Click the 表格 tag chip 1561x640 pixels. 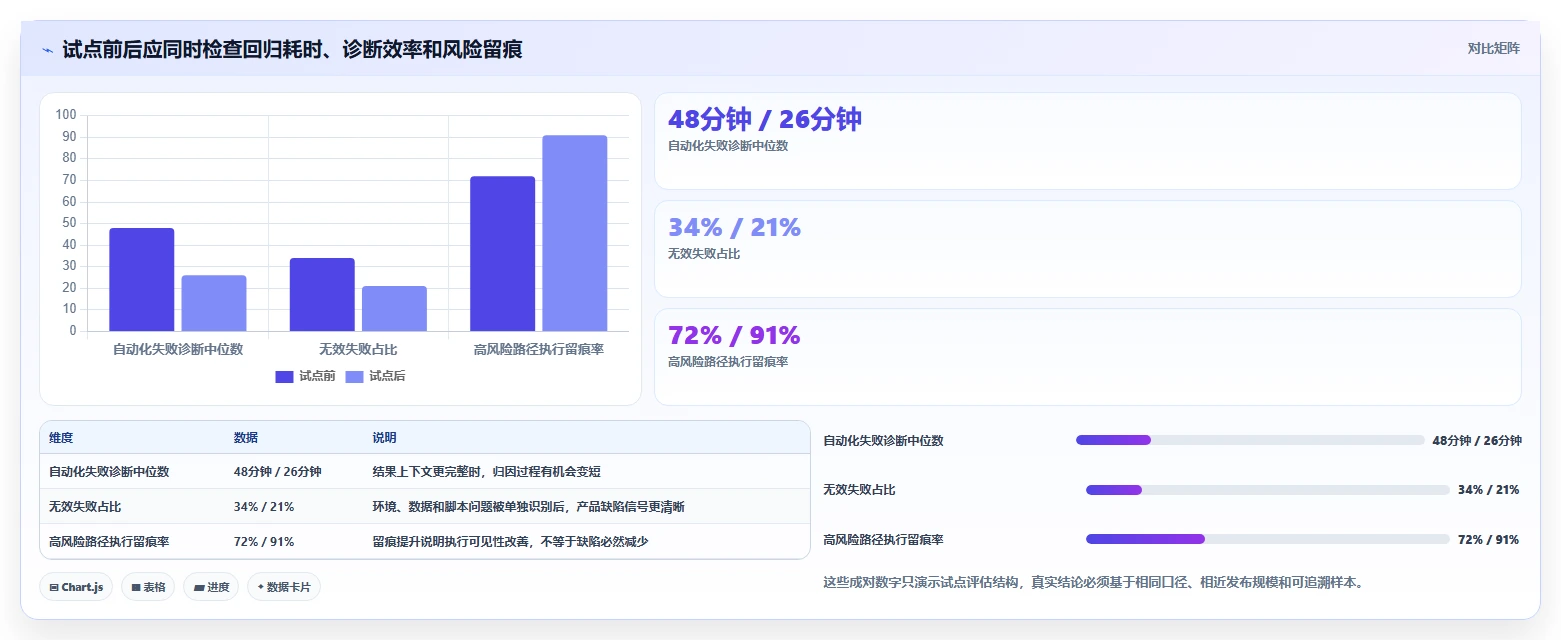pos(148,587)
